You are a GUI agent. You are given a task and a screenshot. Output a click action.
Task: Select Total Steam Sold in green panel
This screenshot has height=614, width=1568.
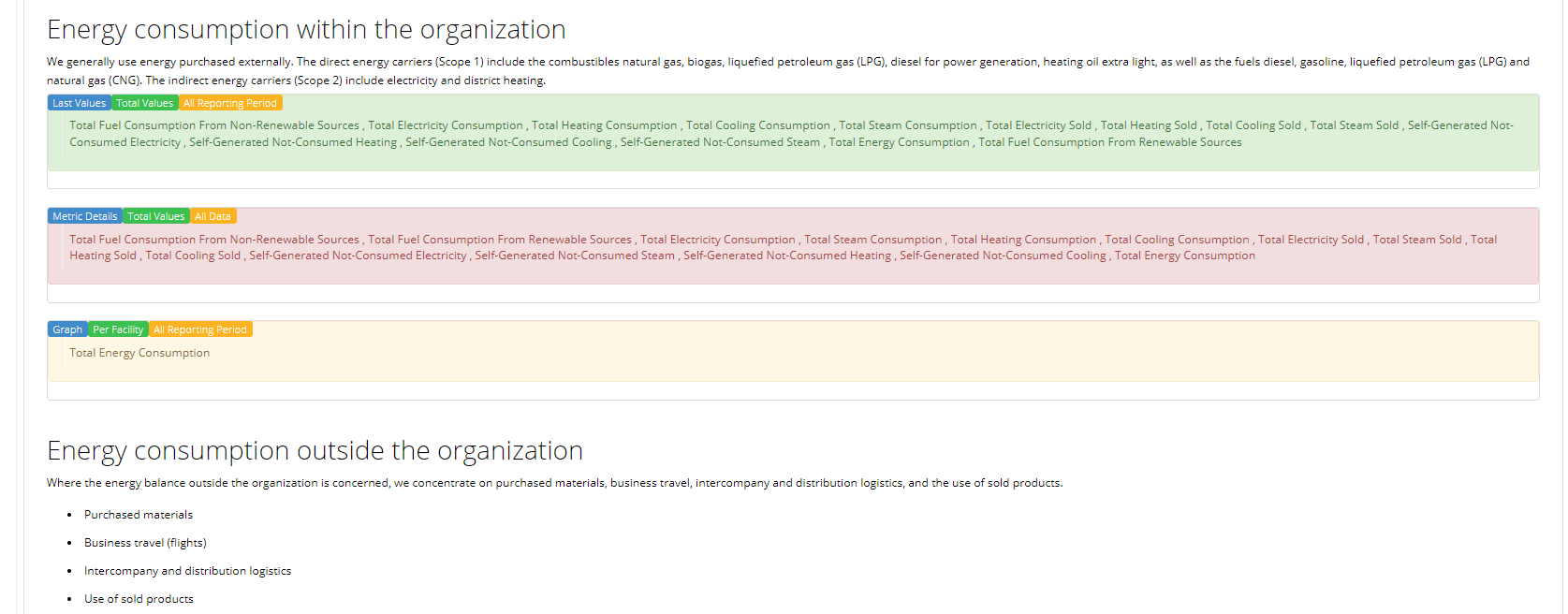pos(1354,125)
